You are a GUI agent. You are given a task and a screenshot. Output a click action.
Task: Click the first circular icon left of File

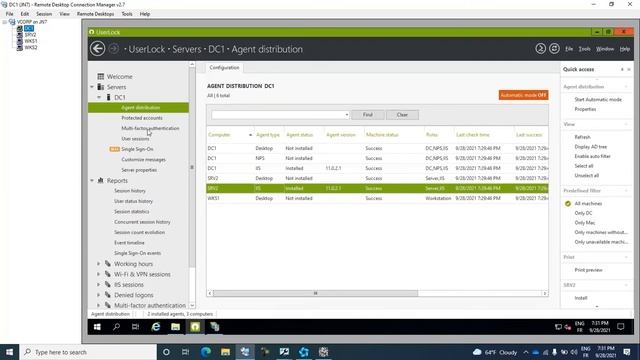click(x=540, y=49)
